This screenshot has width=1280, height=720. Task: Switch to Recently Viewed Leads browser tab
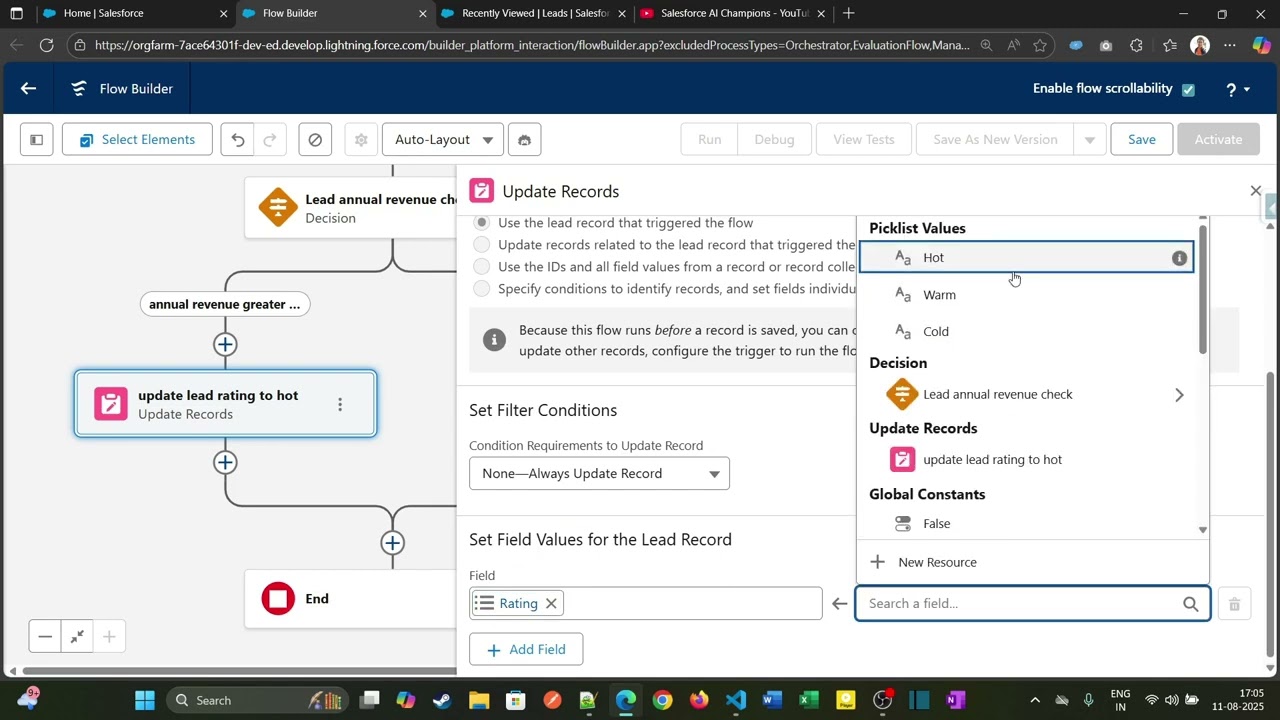534,13
